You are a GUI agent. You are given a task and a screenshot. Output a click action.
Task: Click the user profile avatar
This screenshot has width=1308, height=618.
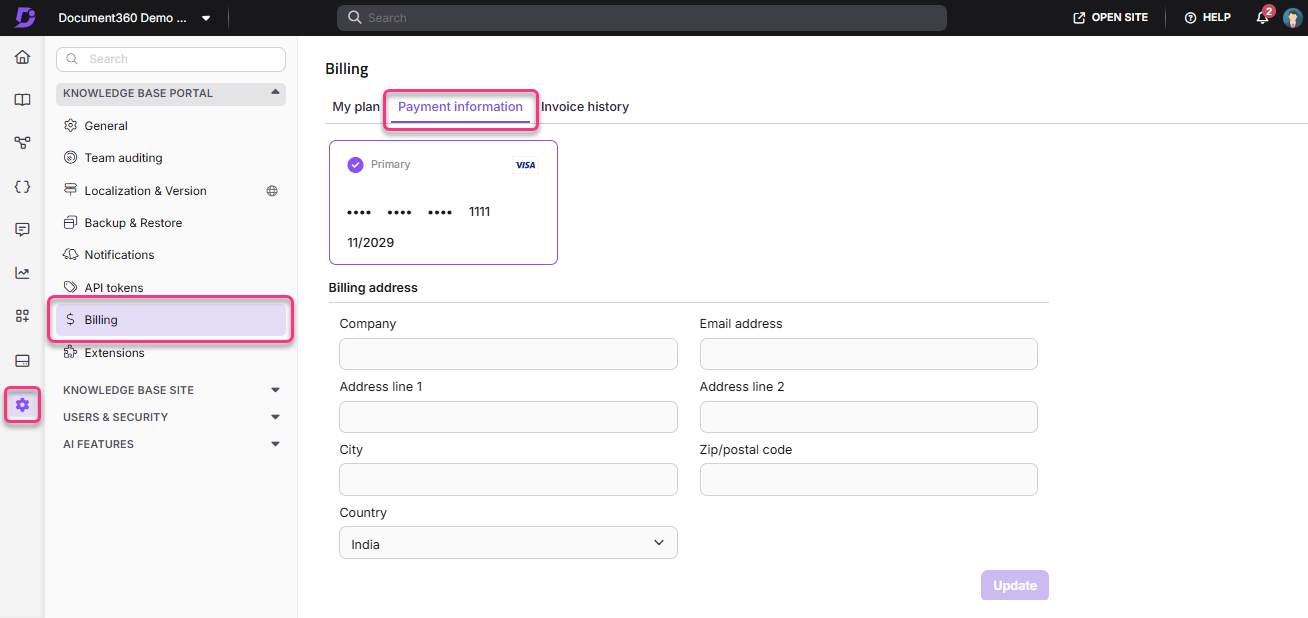pos(1292,18)
